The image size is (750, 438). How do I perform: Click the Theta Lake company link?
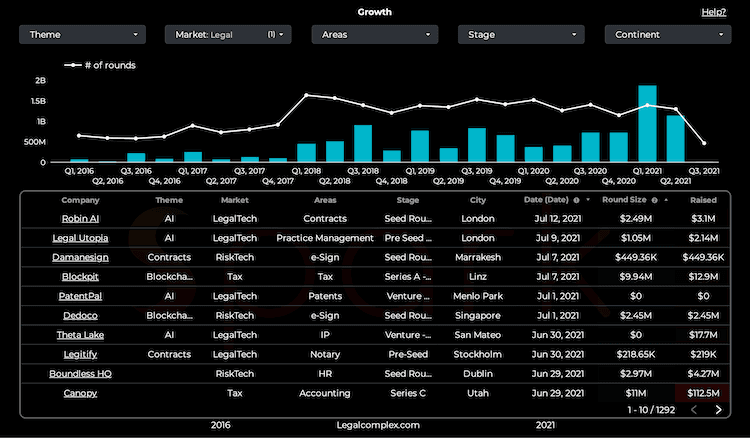79,335
